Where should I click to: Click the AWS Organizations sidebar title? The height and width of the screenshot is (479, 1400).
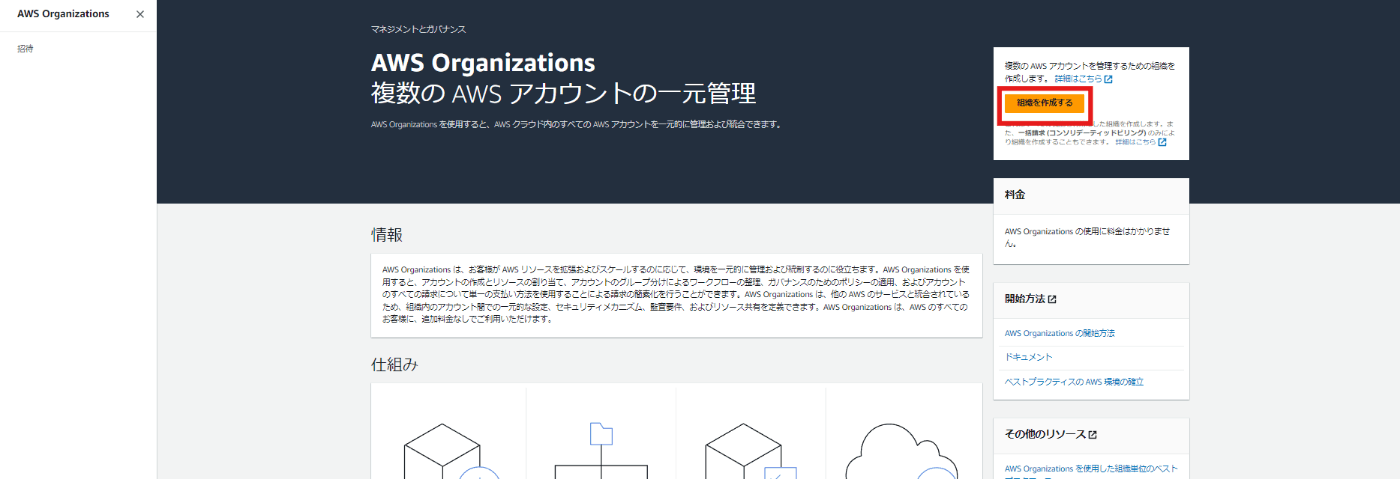63,14
